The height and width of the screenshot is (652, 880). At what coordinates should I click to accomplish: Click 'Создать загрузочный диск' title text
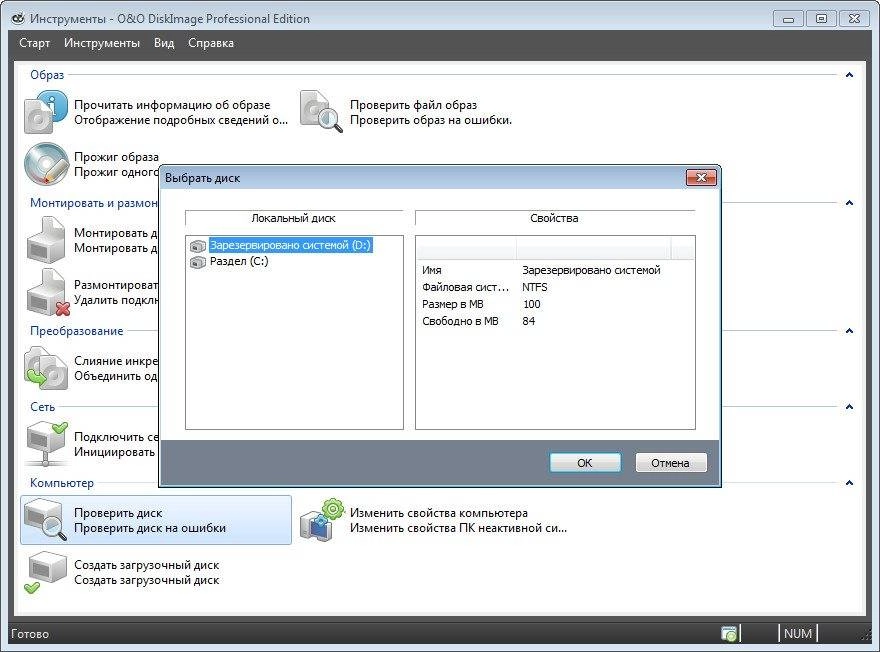[146, 565]
